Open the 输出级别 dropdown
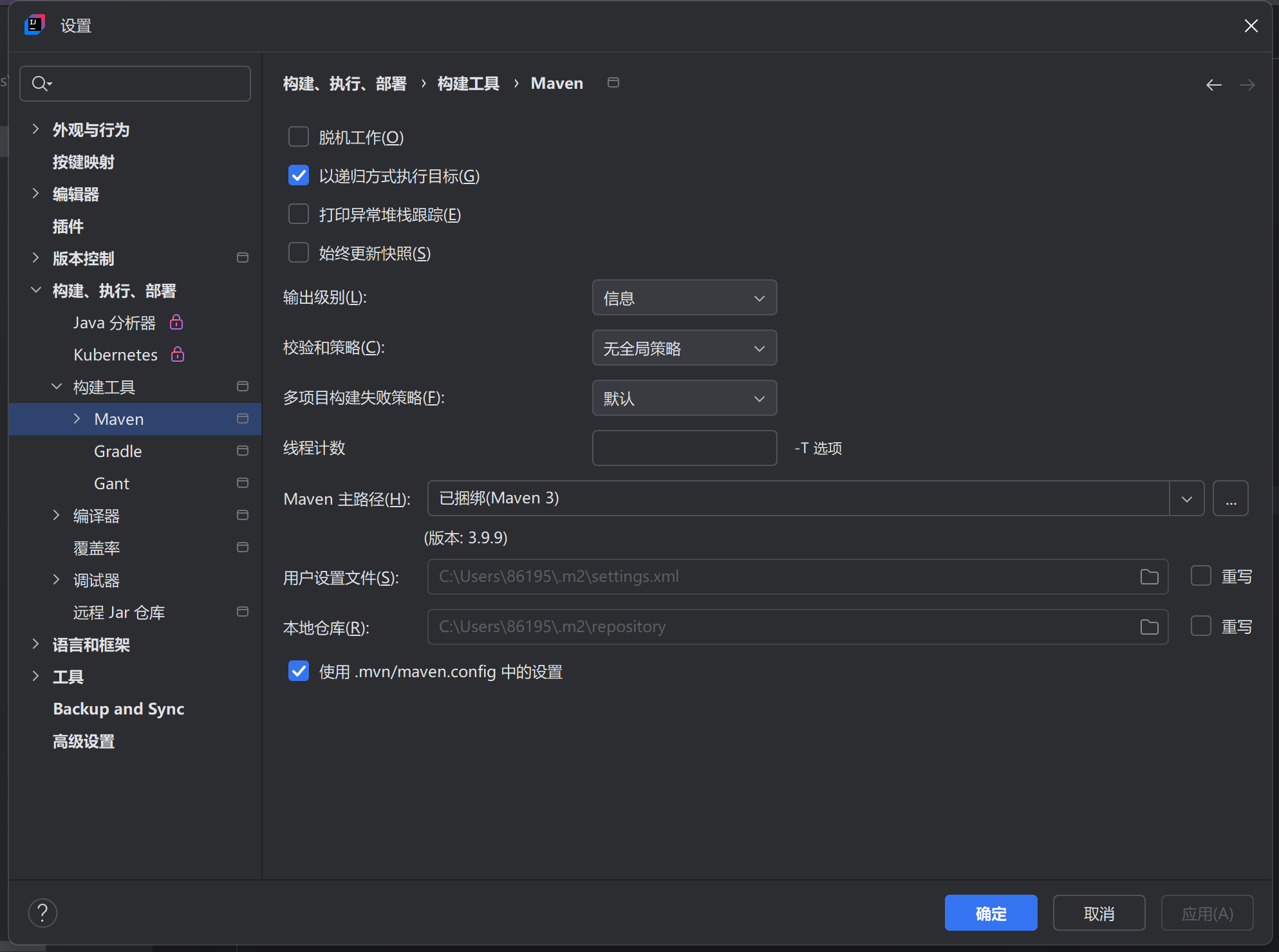Image resolution: width=1279 pixels, height=952 pixels. click(x=684, y=298)
